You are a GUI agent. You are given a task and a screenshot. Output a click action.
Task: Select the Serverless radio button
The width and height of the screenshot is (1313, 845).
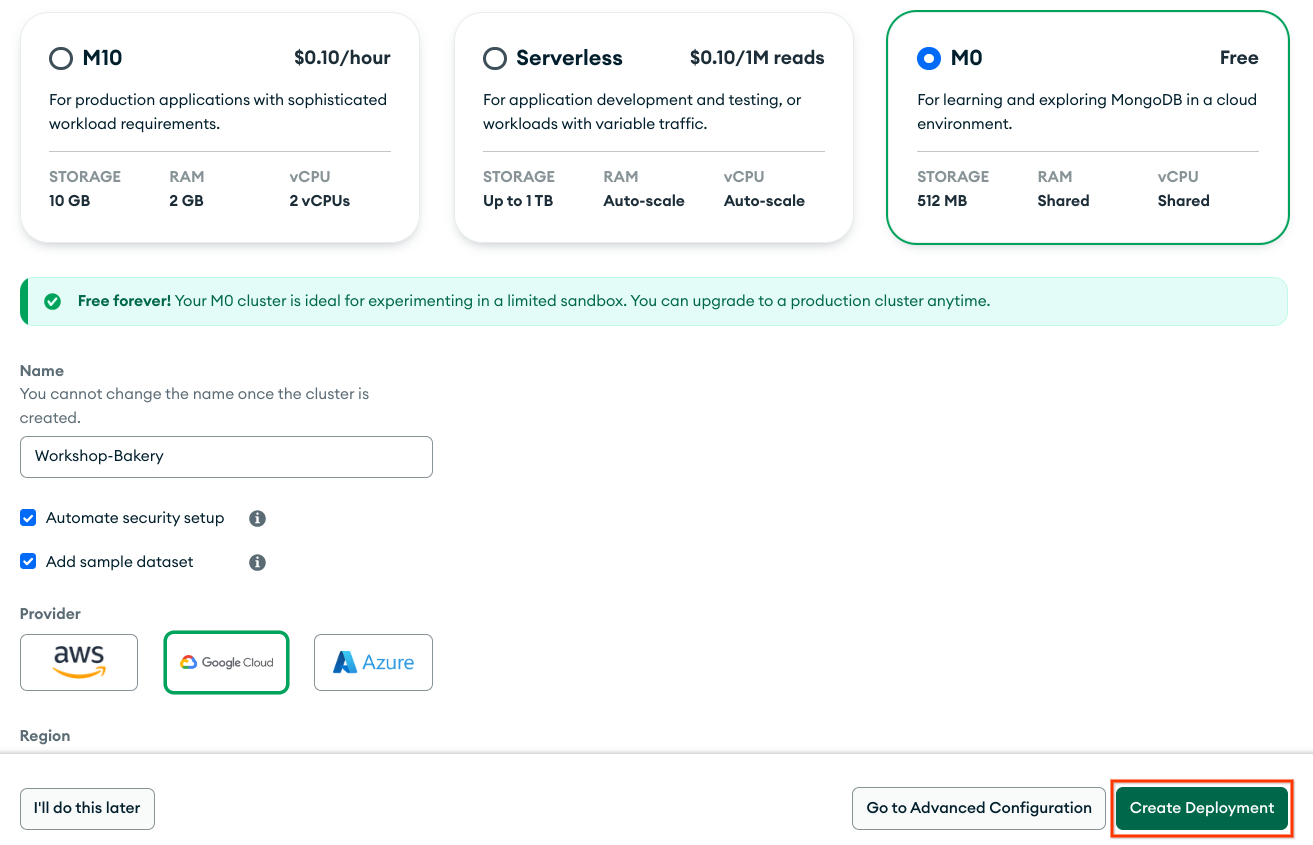[495, 59]
